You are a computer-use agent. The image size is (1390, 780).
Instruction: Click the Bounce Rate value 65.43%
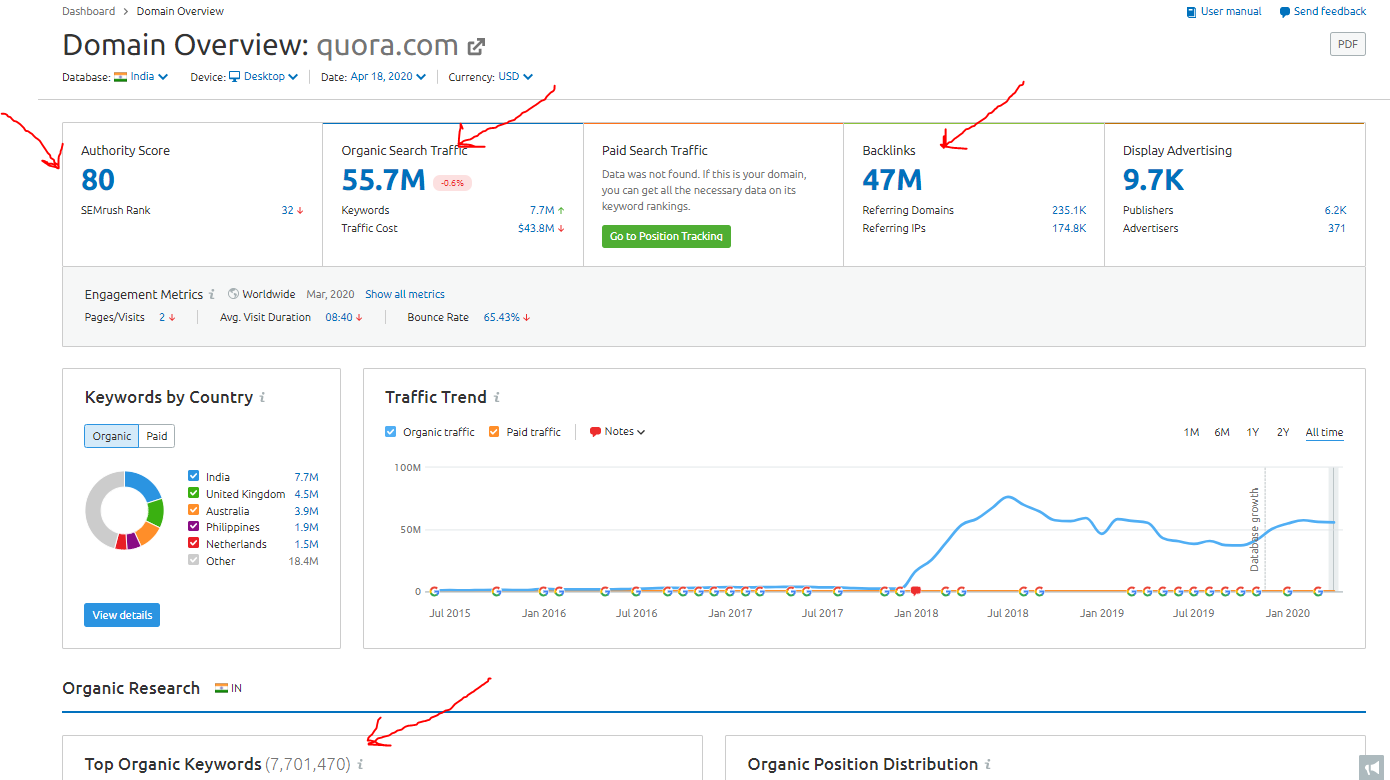[502, 317]
